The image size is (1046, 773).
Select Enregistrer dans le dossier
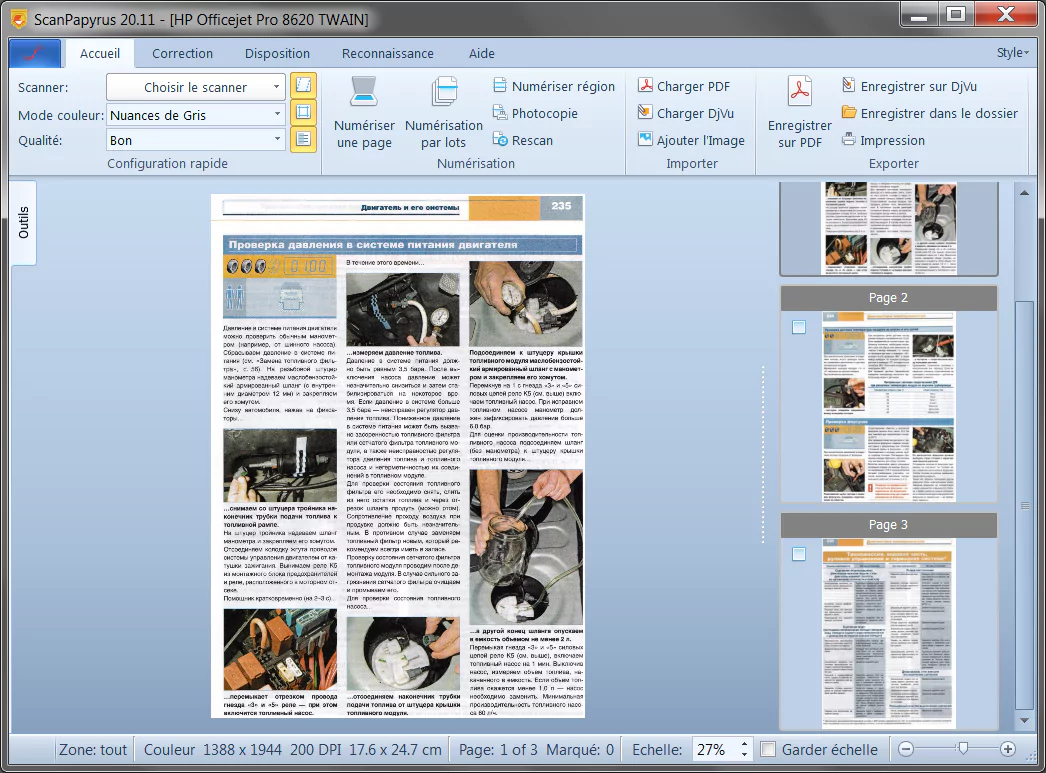tap(930, 113)
